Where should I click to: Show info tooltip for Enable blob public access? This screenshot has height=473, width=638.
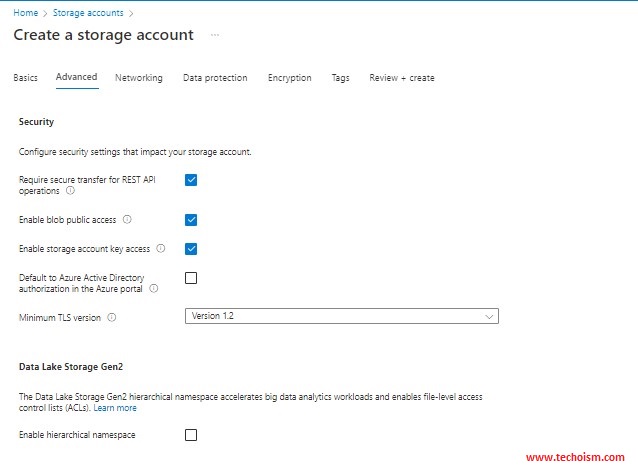[x=127, y=219]
